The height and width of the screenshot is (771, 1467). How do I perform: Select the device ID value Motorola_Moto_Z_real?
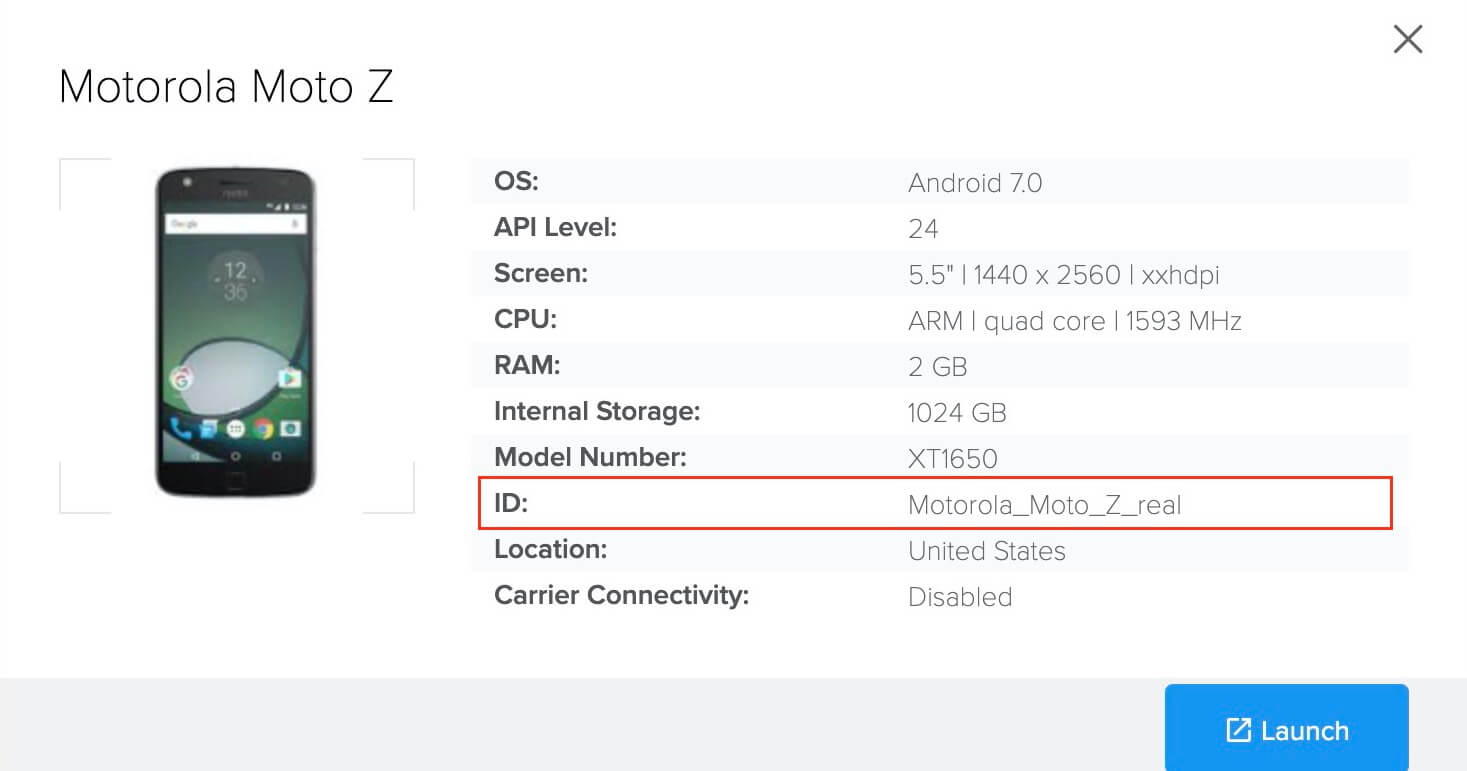point(1045,505)
